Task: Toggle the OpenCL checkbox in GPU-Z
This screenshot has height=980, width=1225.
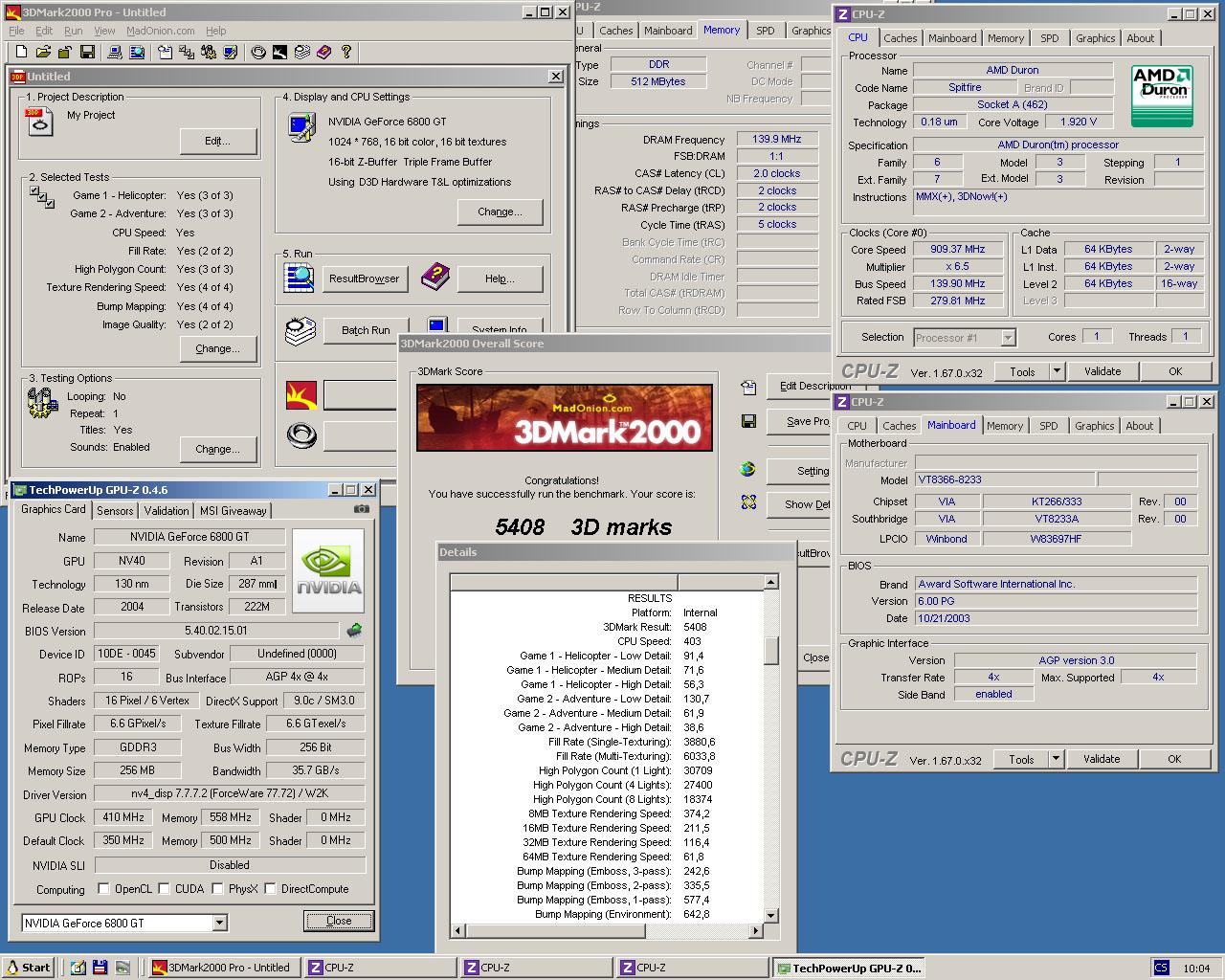Action: pos(103,889)
